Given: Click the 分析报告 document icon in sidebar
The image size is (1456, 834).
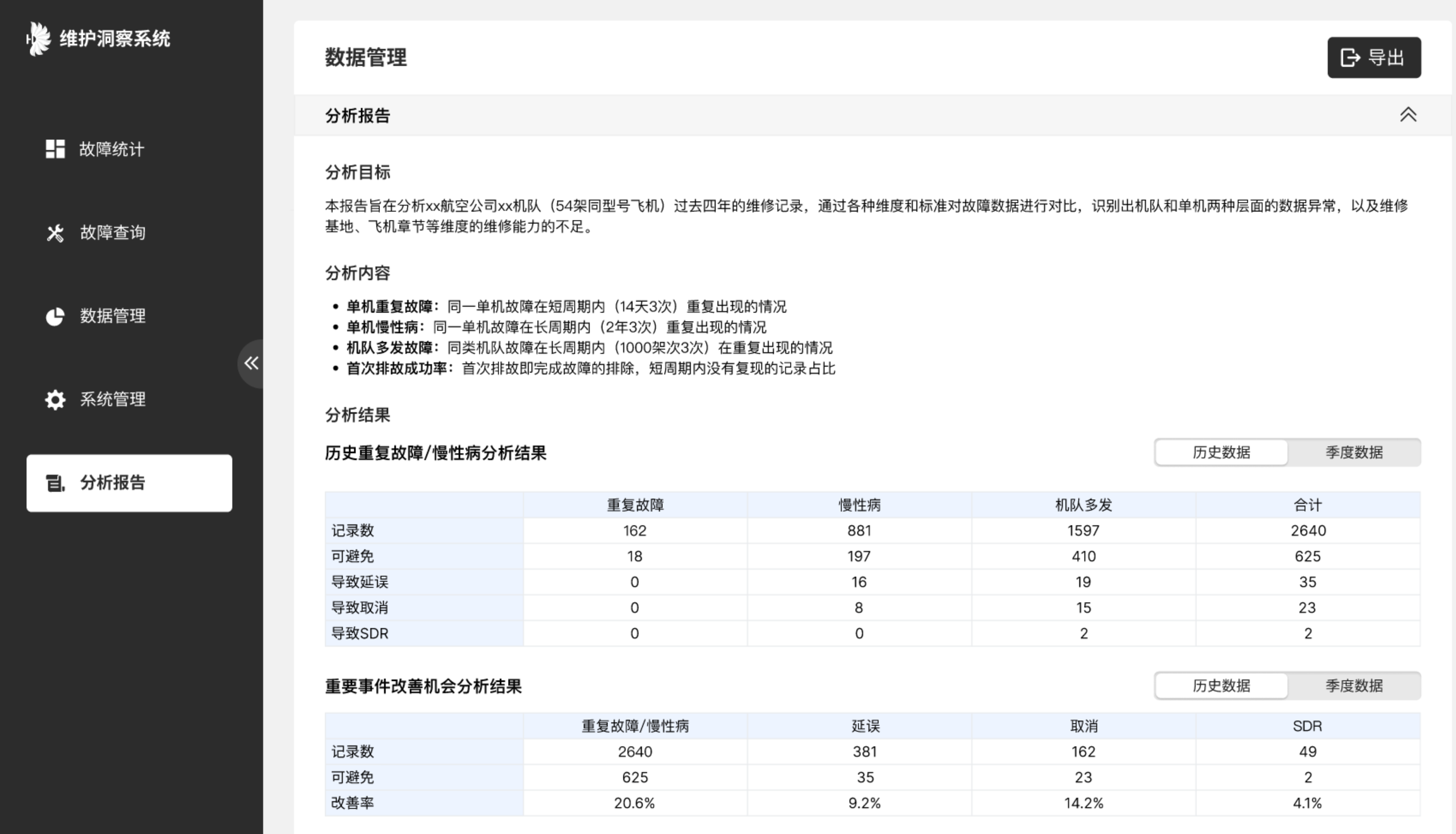Looking at the screenshot, I should point(55,483).
